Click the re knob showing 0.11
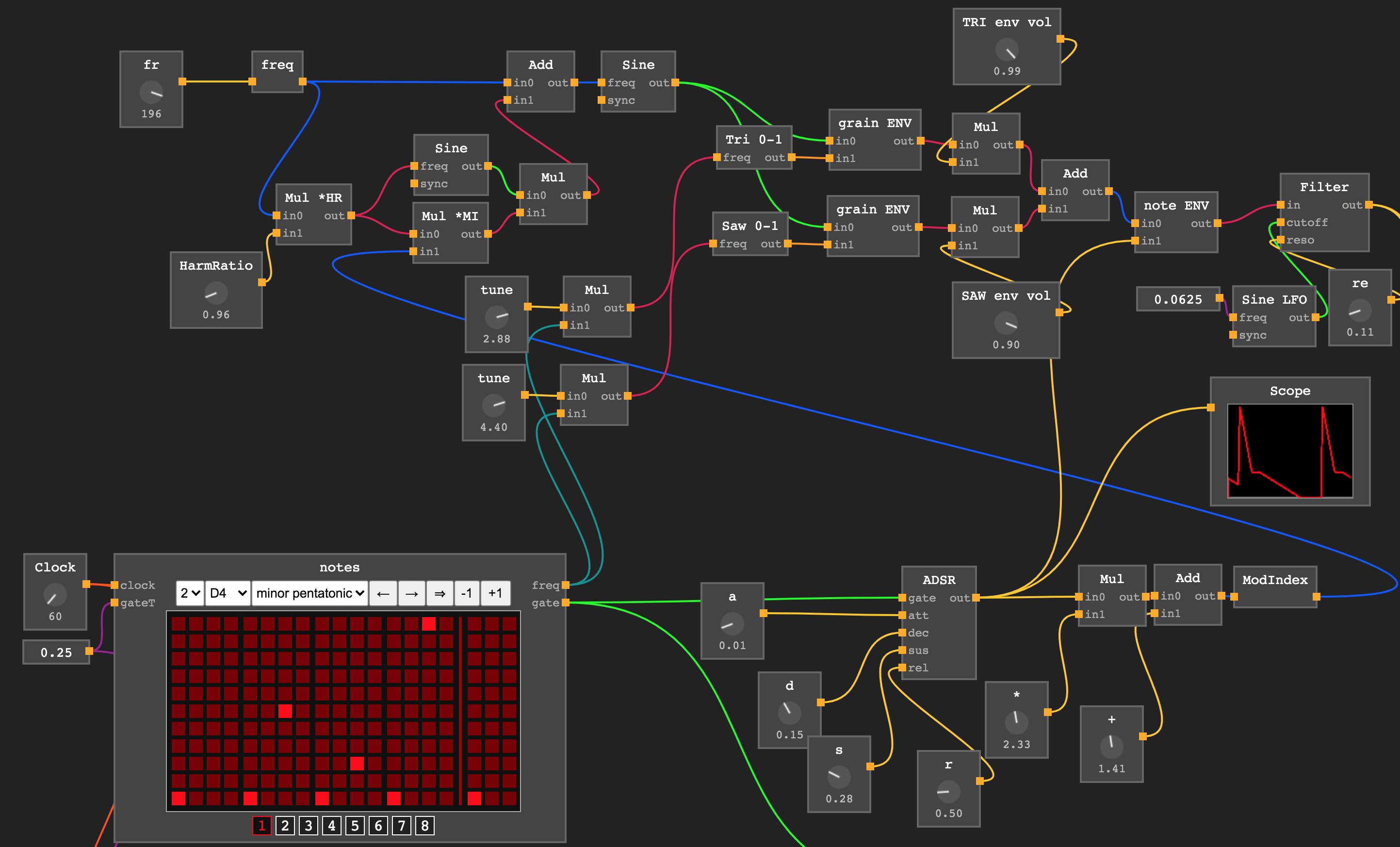 point(1359,311)
